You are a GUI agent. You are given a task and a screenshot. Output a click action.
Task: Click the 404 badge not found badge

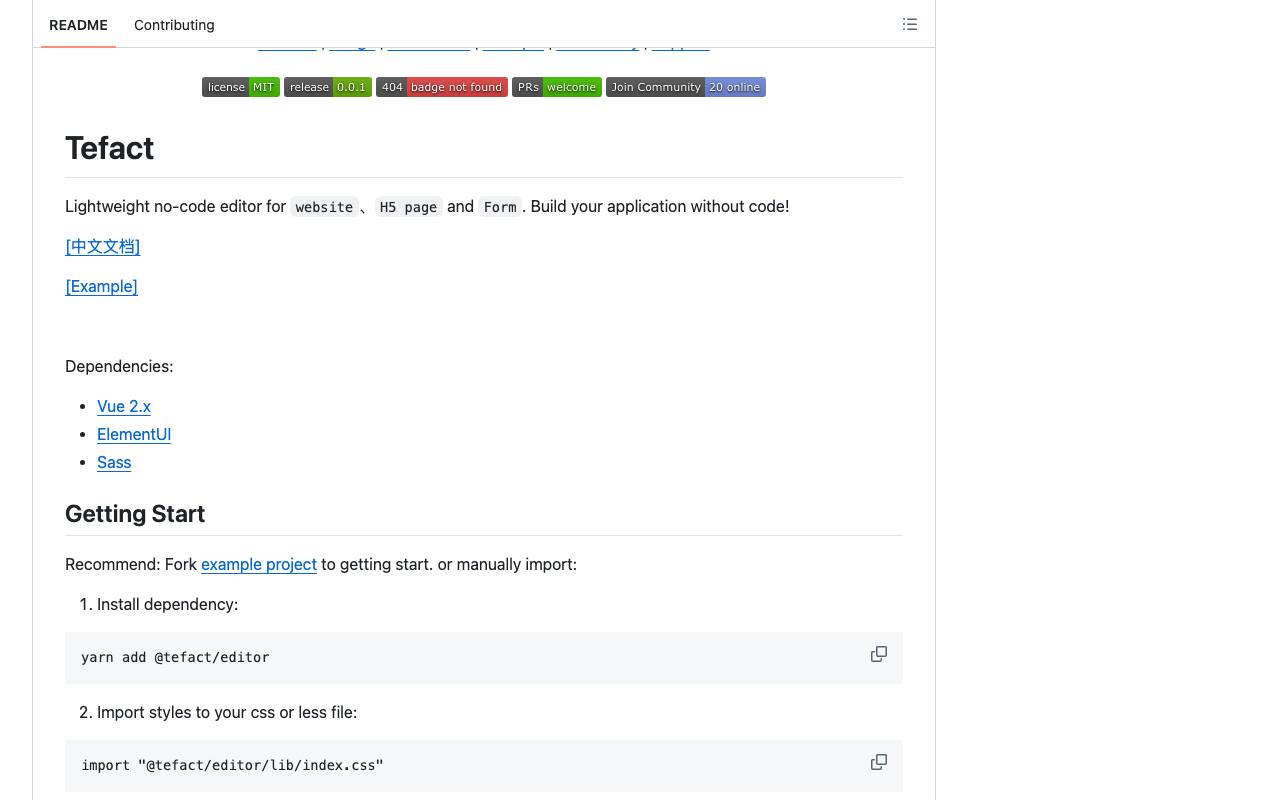click(x=442, y=87)
